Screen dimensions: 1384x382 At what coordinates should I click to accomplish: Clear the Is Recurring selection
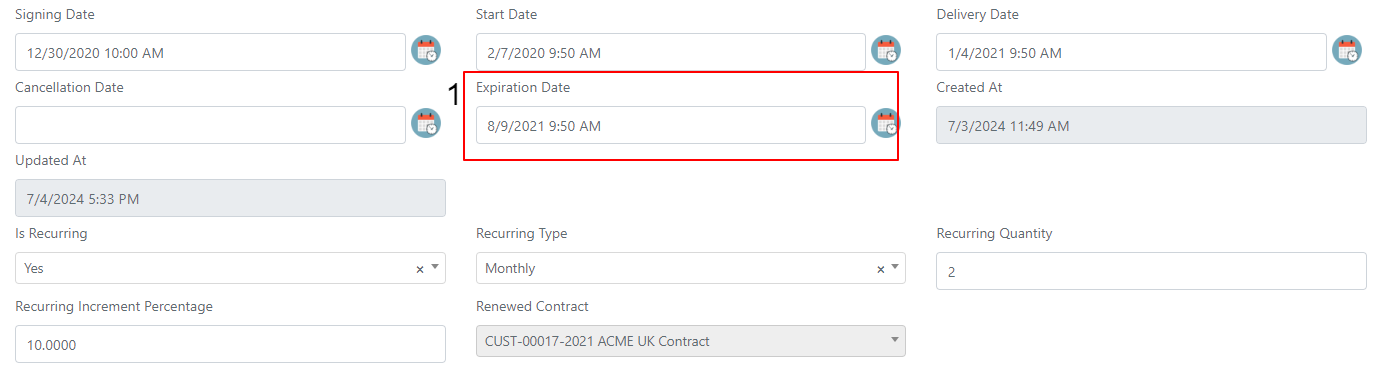(420, 269)
